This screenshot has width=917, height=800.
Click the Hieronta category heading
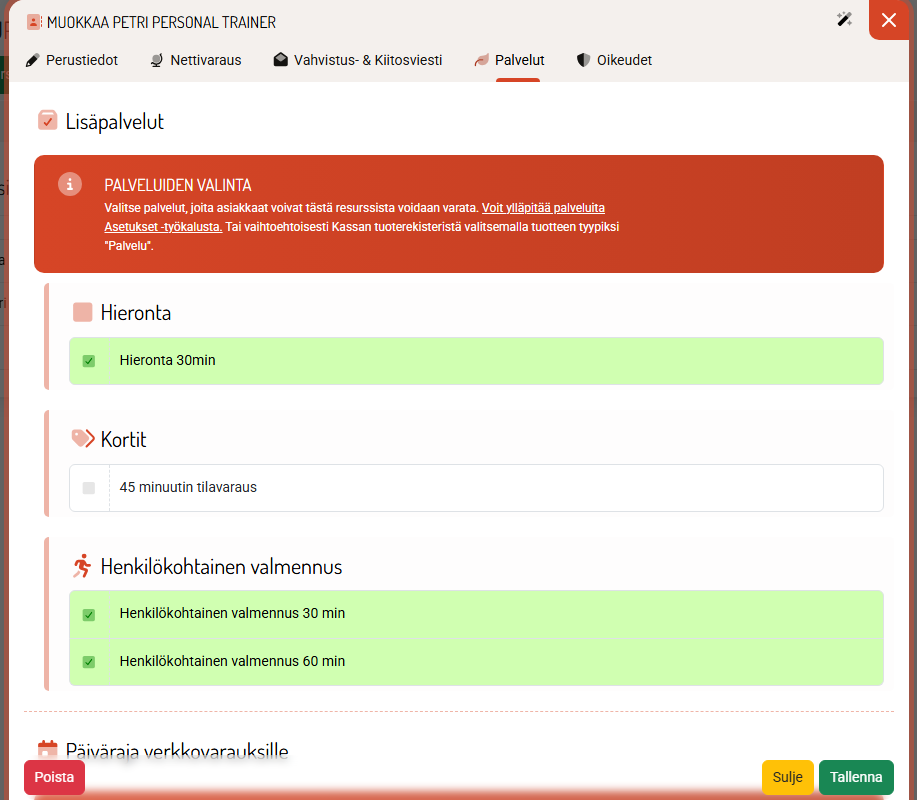pos(136,313)
